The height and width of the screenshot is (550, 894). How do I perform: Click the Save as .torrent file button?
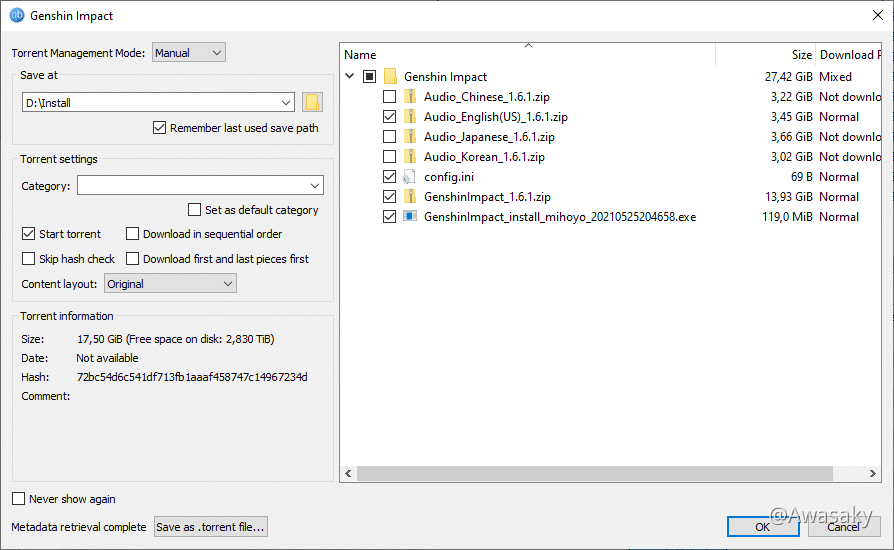pyautogui.click(x=210, y=527)
